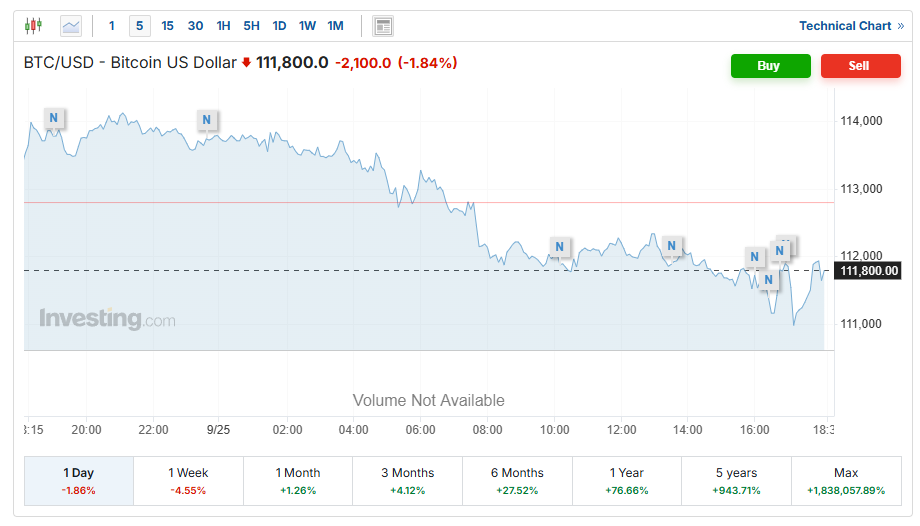Click the green Buy button
The height and width of the screenshot is (526, 920).
tap(769, 66)
